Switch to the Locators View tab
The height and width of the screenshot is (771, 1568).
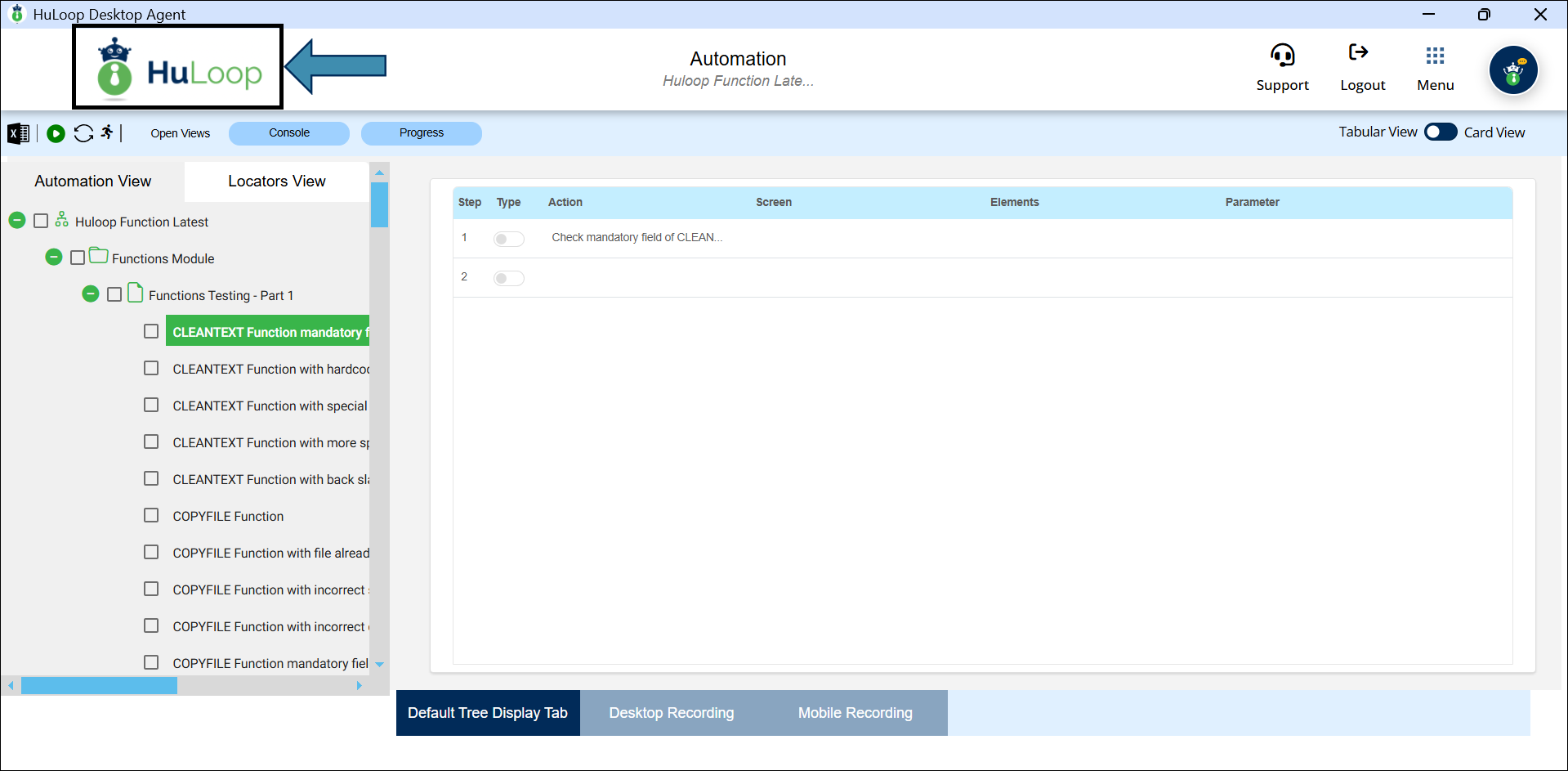276,182
